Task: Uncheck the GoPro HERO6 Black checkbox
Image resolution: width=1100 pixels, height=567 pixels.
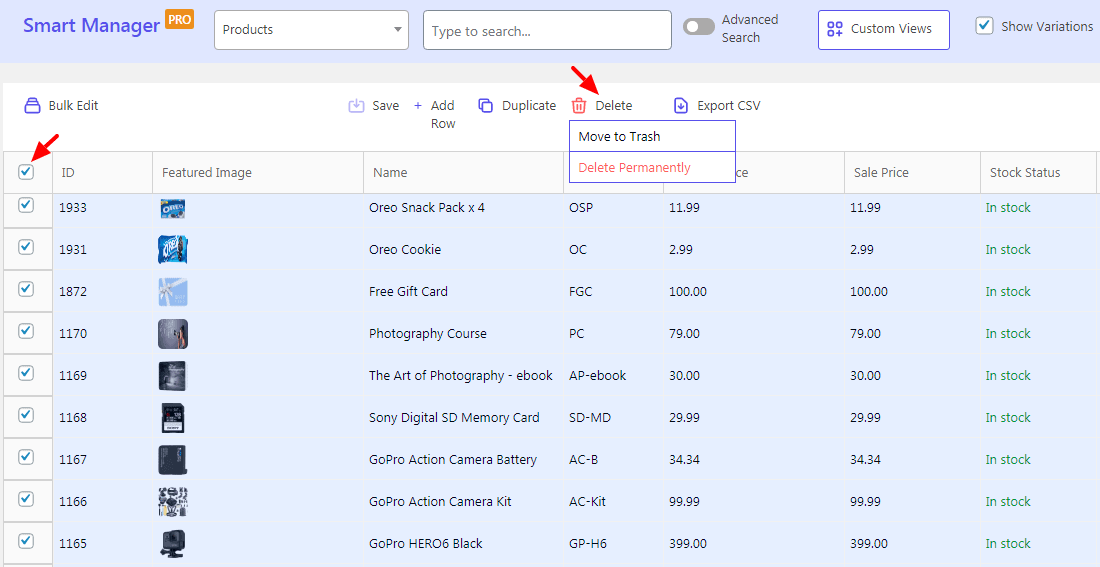Action: 26,541
